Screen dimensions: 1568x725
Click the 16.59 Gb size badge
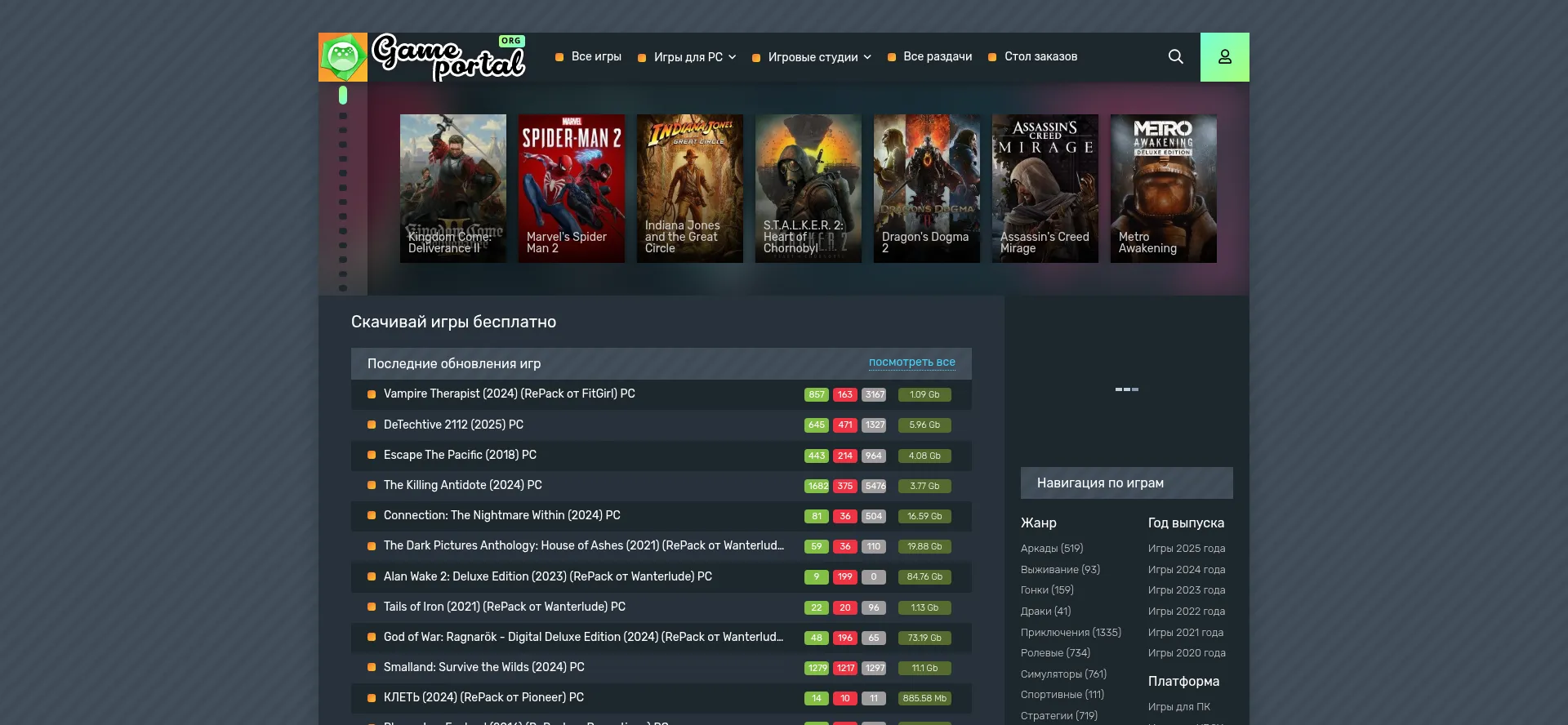[924, 516]
